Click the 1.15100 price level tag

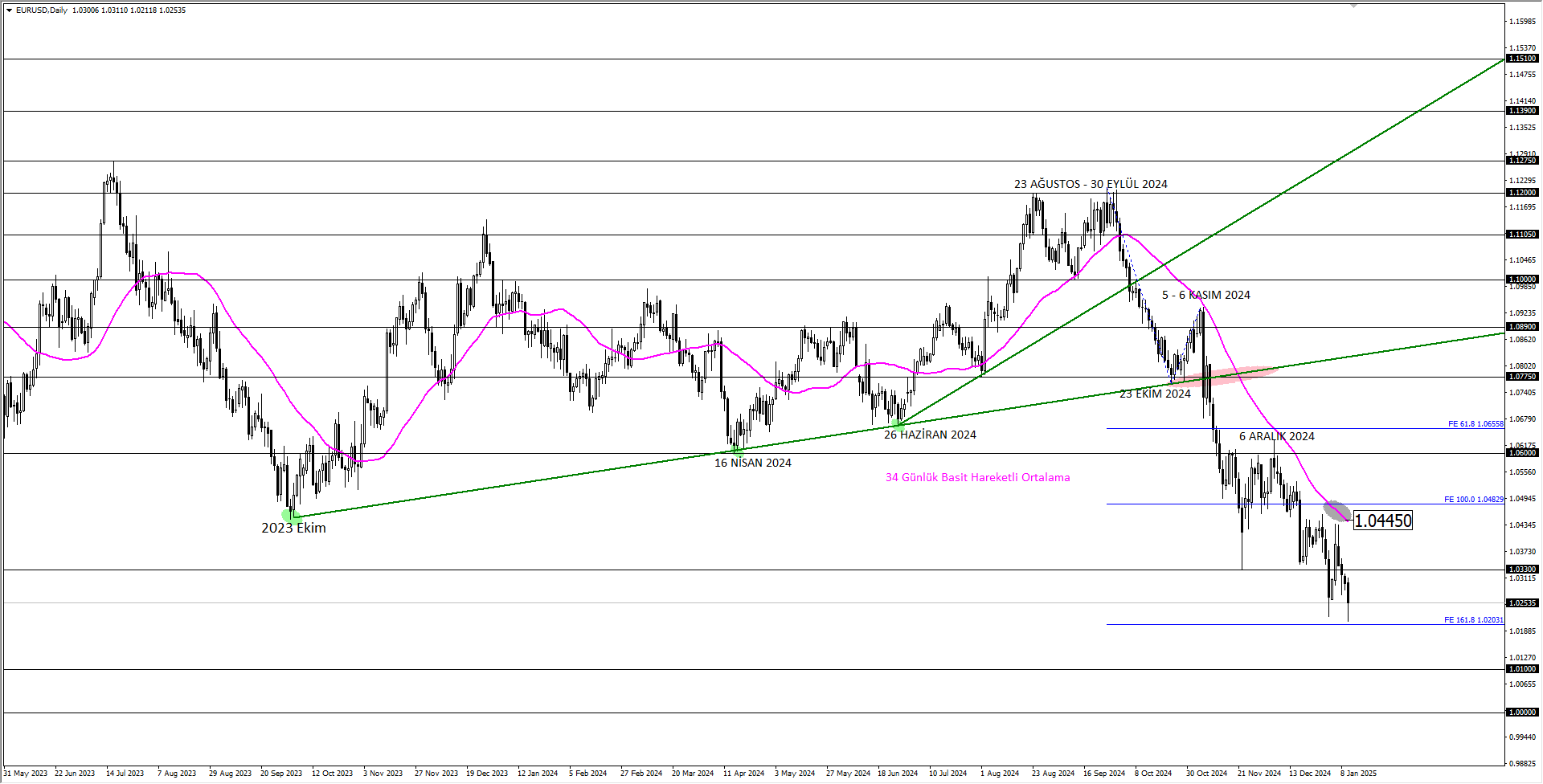(1522, 59)
